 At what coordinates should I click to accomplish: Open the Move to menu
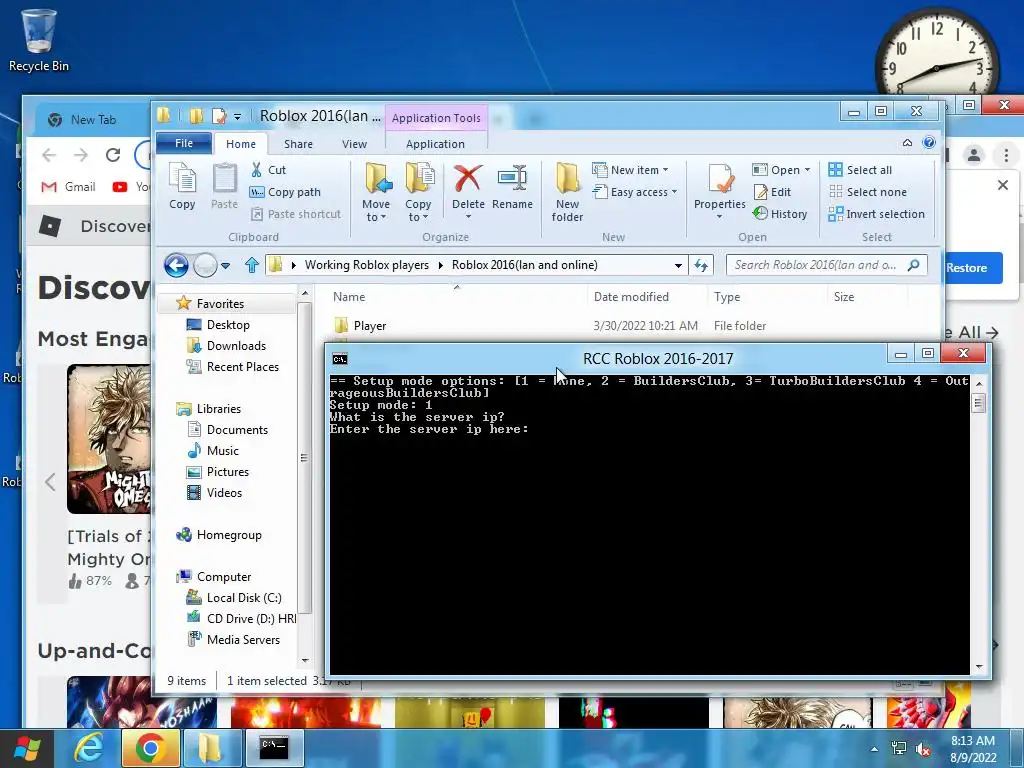376,192
